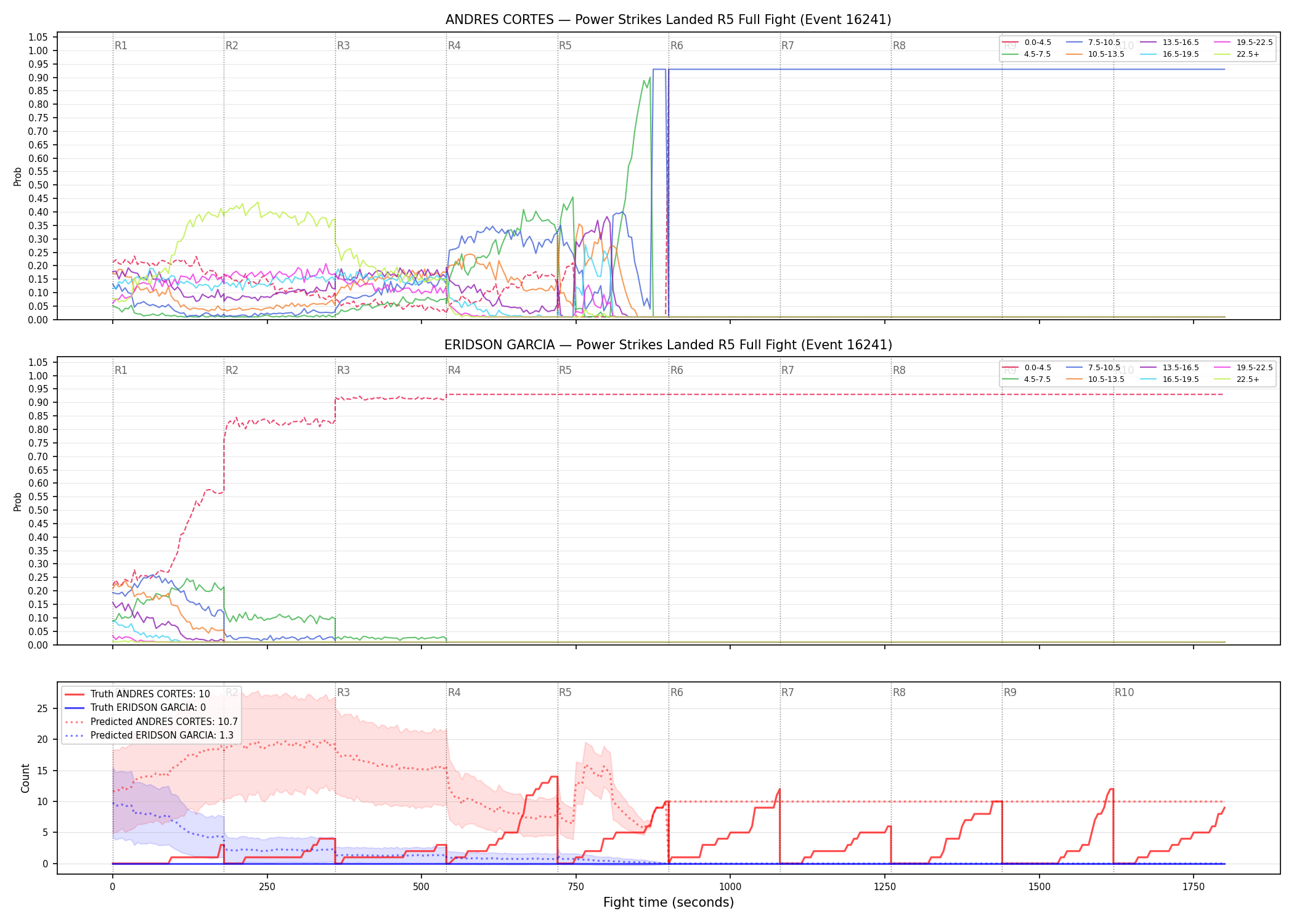Click the R10 marker in the count chart

pos(1124,692)
